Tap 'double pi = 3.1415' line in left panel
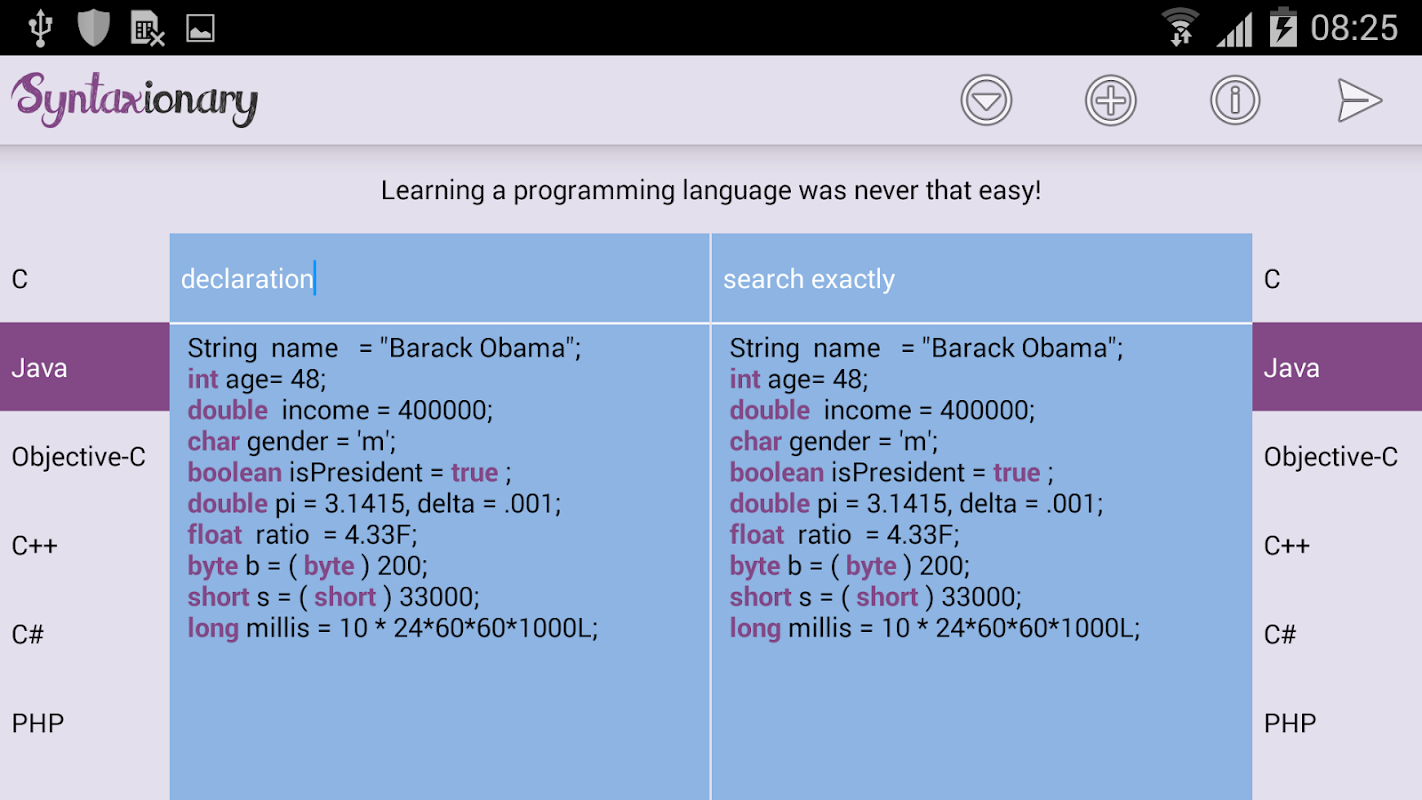Screen dimensions: 1422x800 (x=374, y=503)
